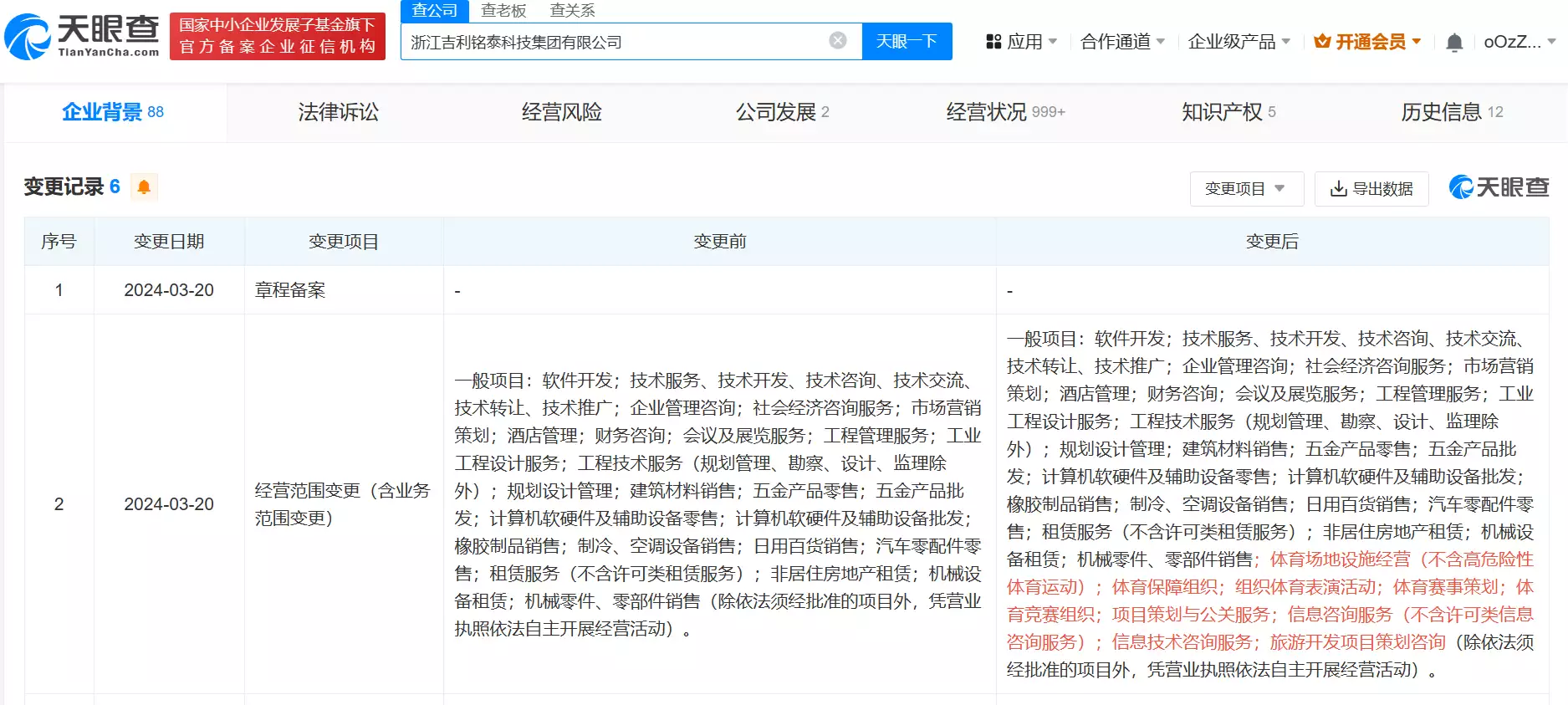
Task: Open notifications bell in header
Action: coord(1454,42)
